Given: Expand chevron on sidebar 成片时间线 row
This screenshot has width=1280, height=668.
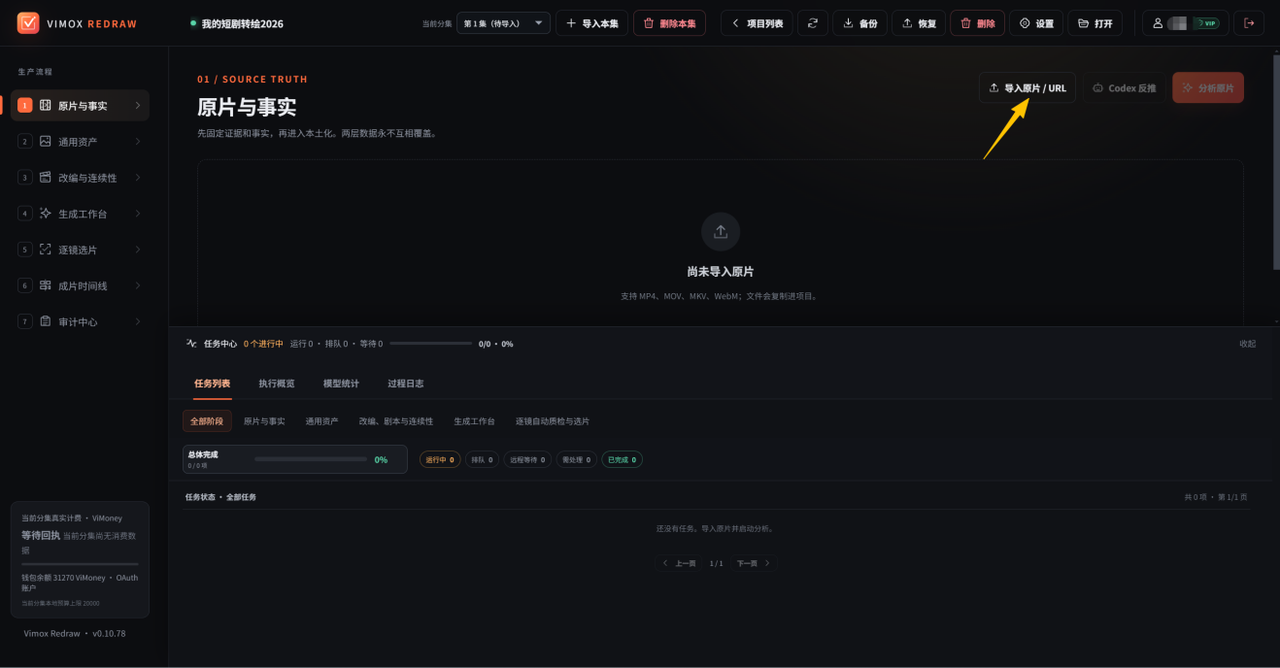Looking at the screenshot, I should click(137, 285).
